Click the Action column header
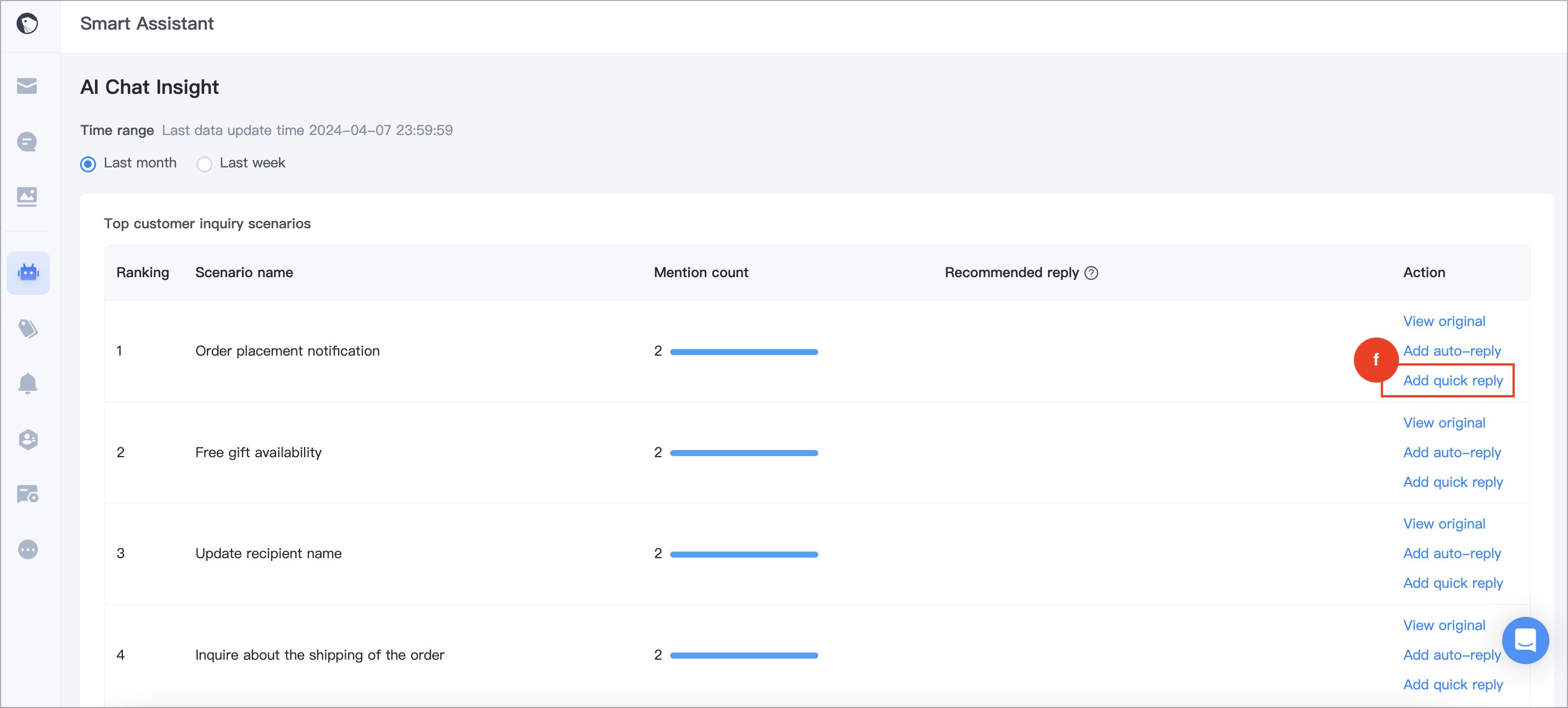 point(1424,273)
